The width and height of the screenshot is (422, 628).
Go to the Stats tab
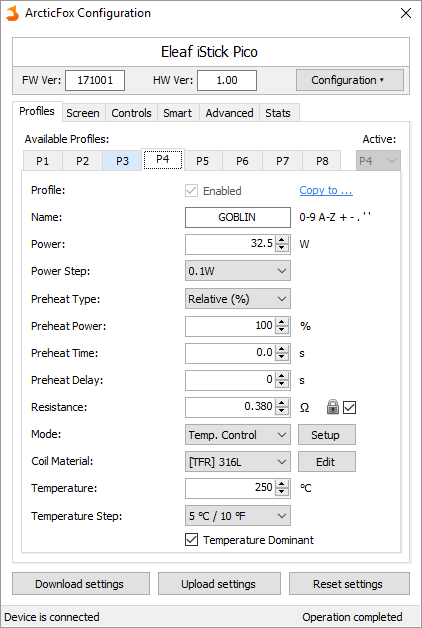point(278,113)
